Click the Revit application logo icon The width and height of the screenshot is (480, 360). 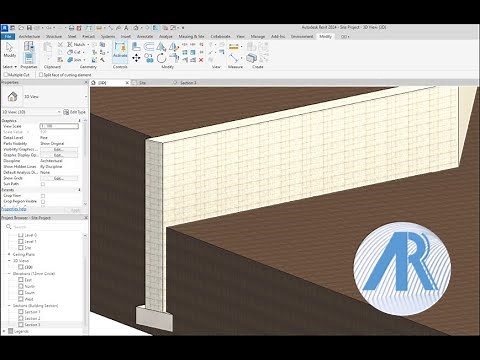click(x=5, y=28)
